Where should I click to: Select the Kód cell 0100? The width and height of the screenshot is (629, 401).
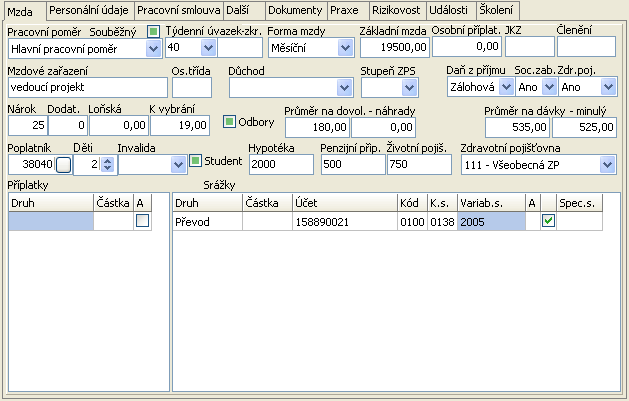[412, 221]
